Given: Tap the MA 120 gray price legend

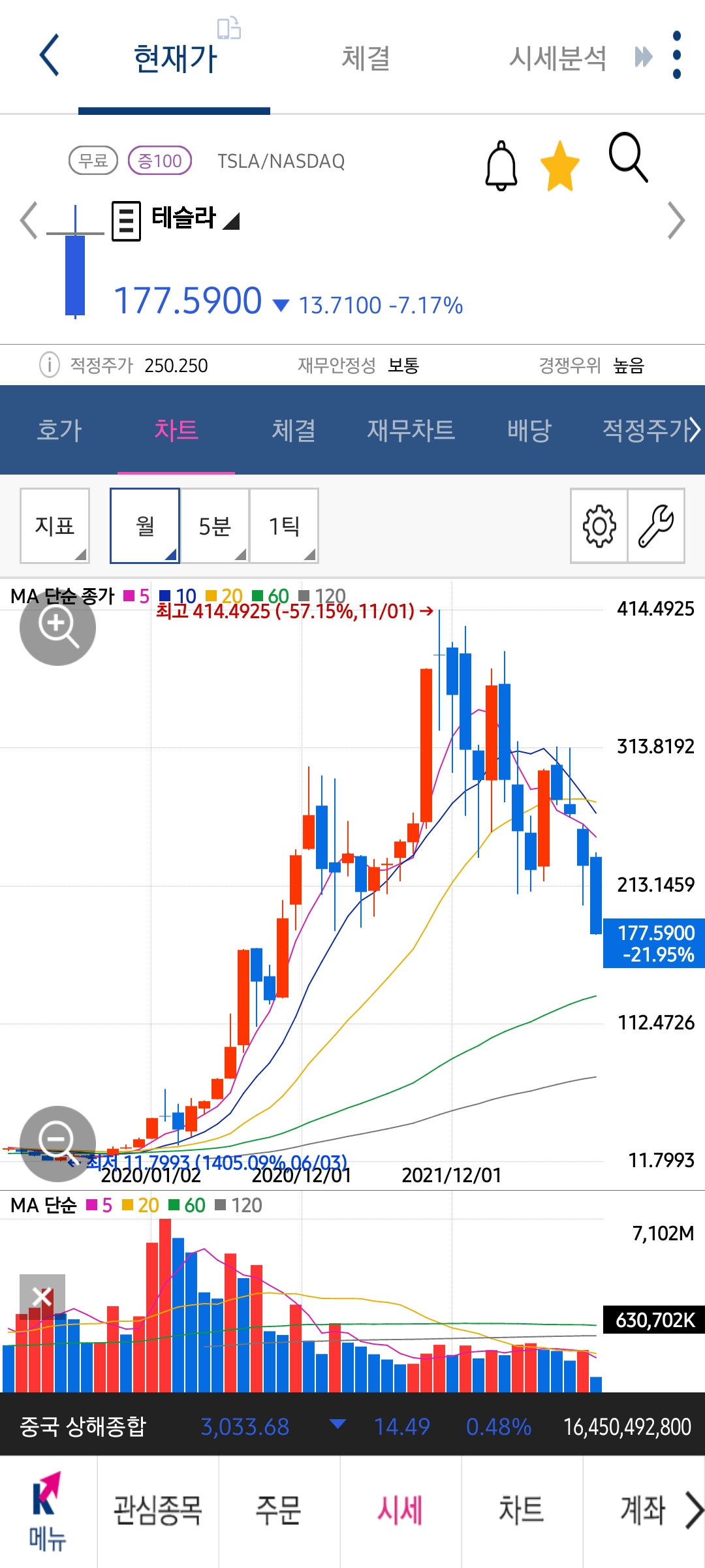Looking at the screenshot, I should point(322,595).
